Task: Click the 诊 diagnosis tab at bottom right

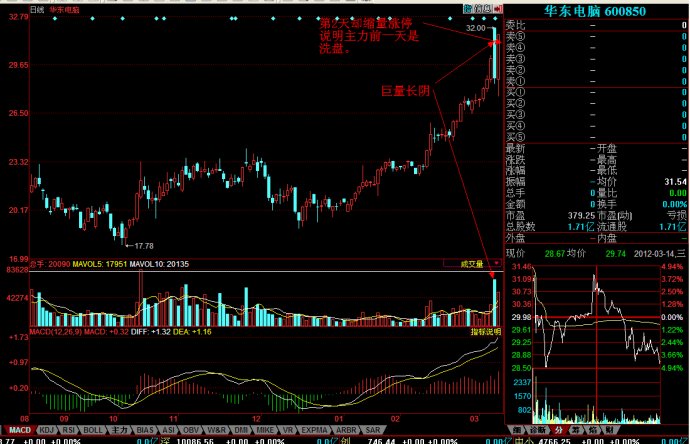Action: [536, 430]
